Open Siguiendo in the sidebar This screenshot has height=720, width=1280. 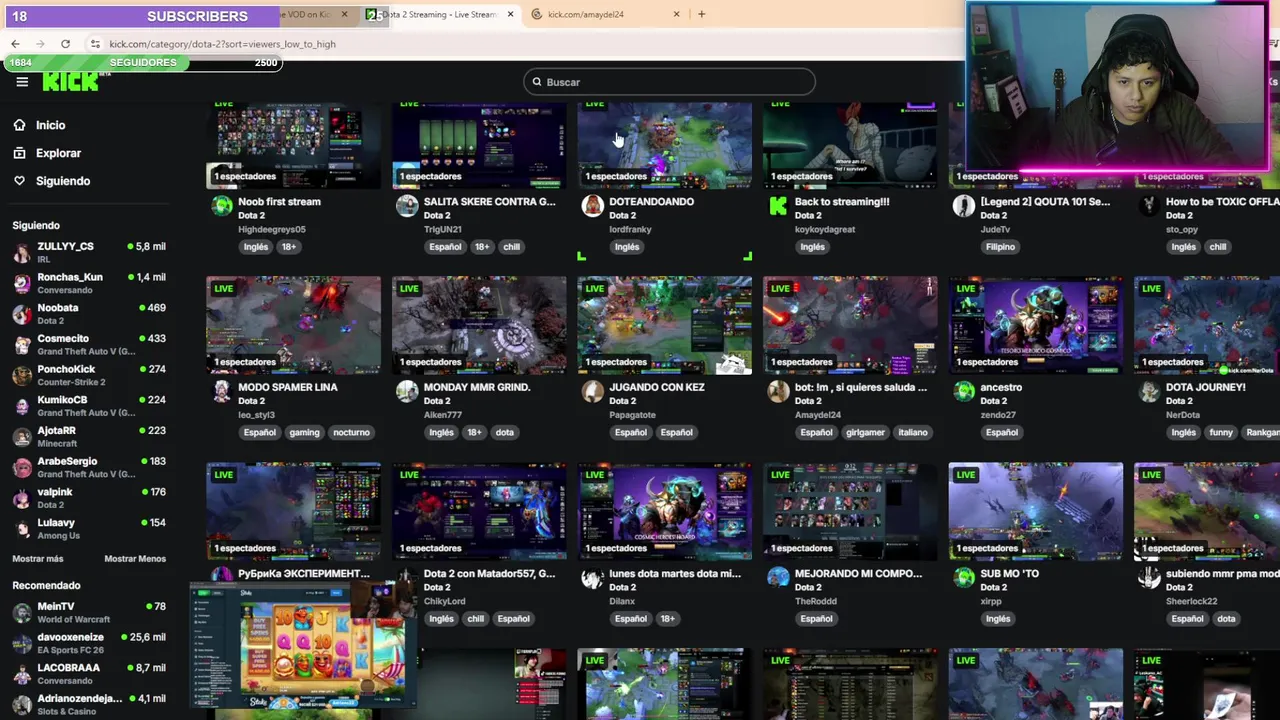(62, 181)
